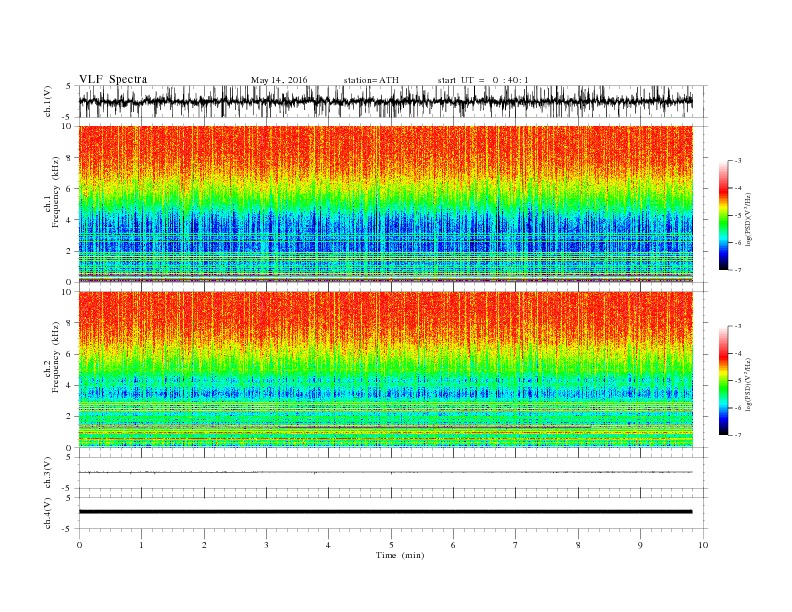Click inside the ch.2 frequency spectrogram
The width and height of the screenshot is (792, 612).
coord(386,370)
